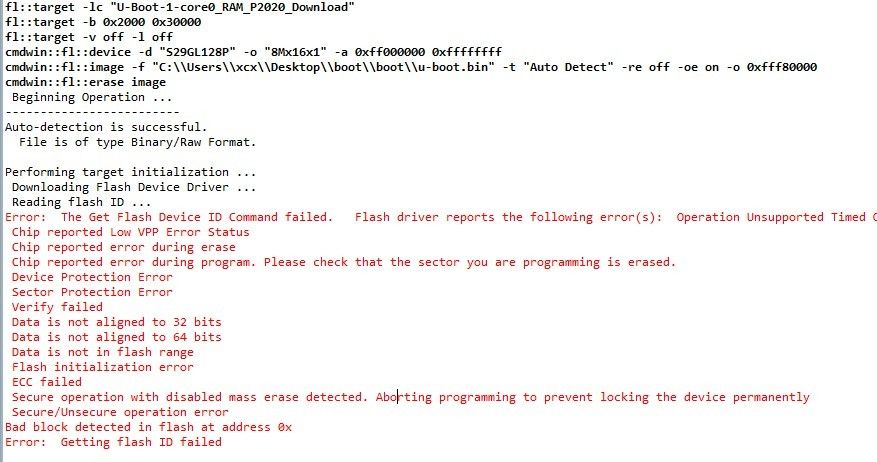Click the Data not aligned to 64 bits line
This screenshot has width=877, height=462.
click(x=117, y=337)
